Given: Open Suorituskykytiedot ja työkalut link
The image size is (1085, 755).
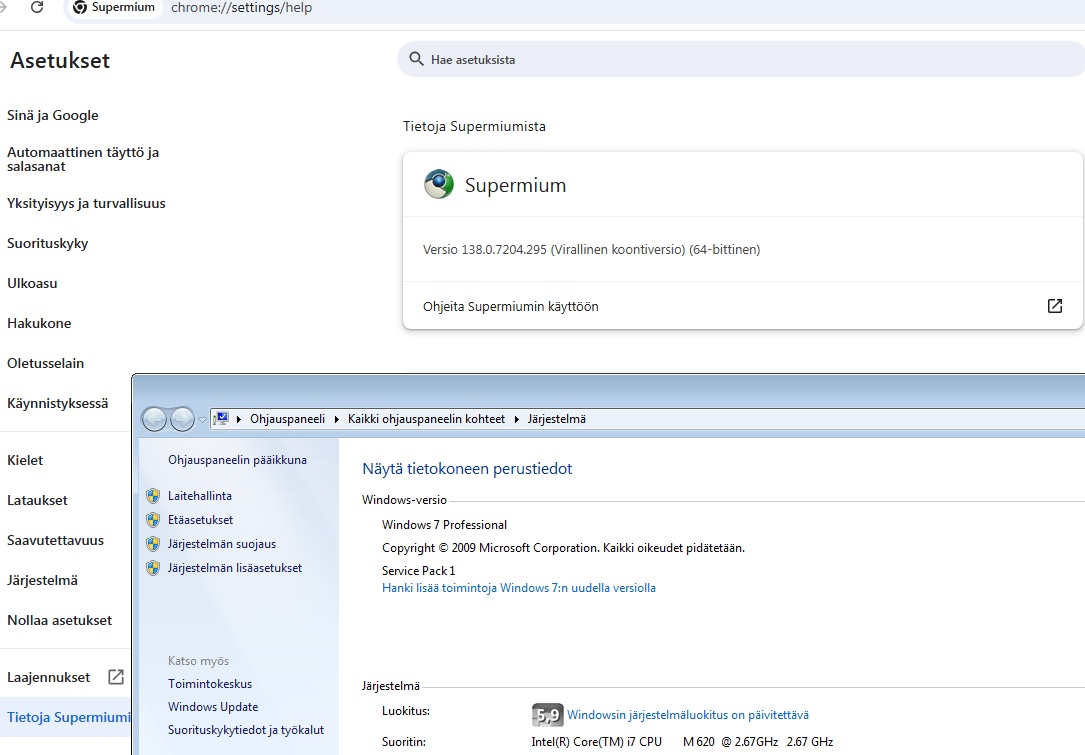Looking at the screenshot, I should point(246,730).
